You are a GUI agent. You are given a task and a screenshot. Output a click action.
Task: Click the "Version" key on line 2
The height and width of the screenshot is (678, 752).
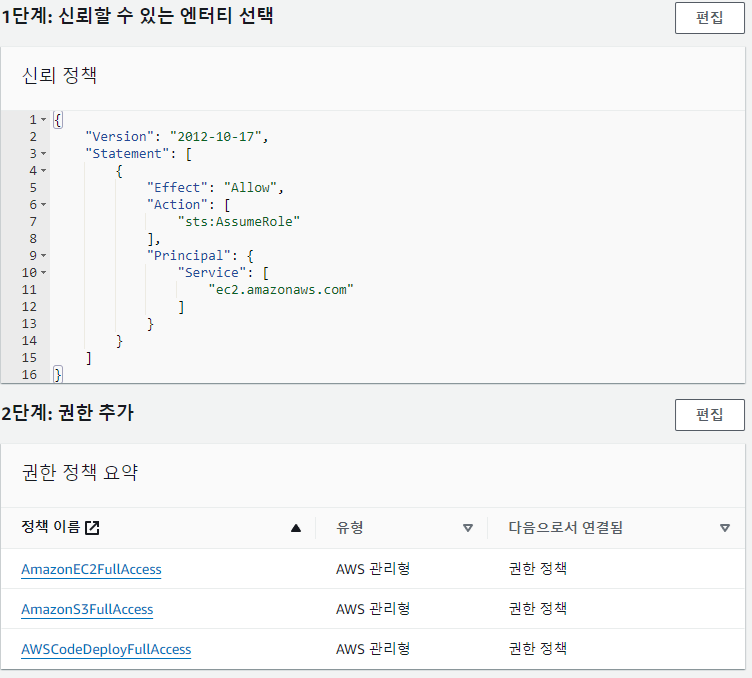pos(119,137)
